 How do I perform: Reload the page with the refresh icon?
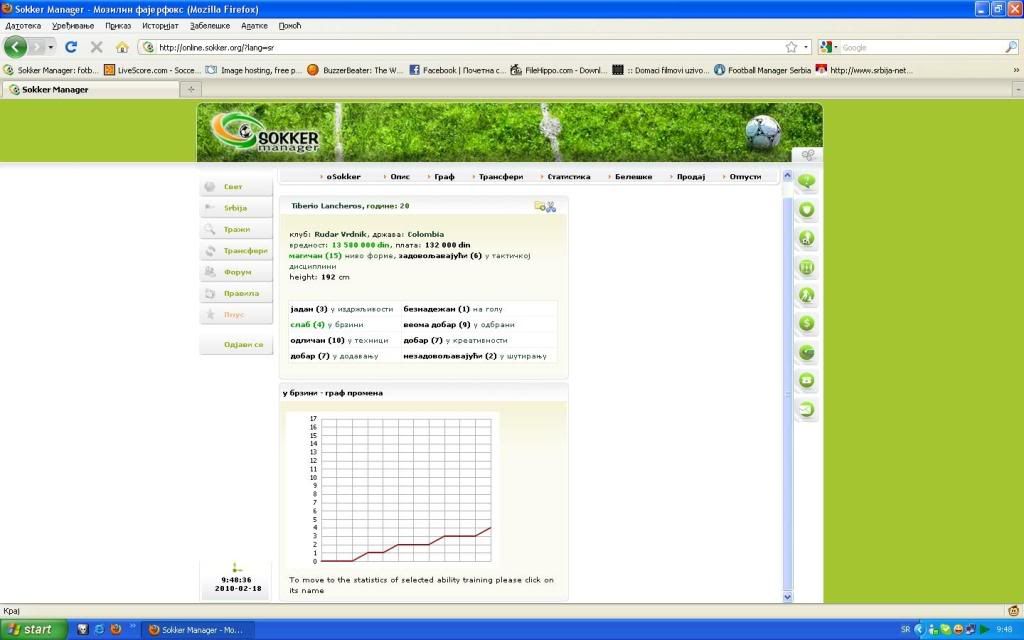pos(71,47)
